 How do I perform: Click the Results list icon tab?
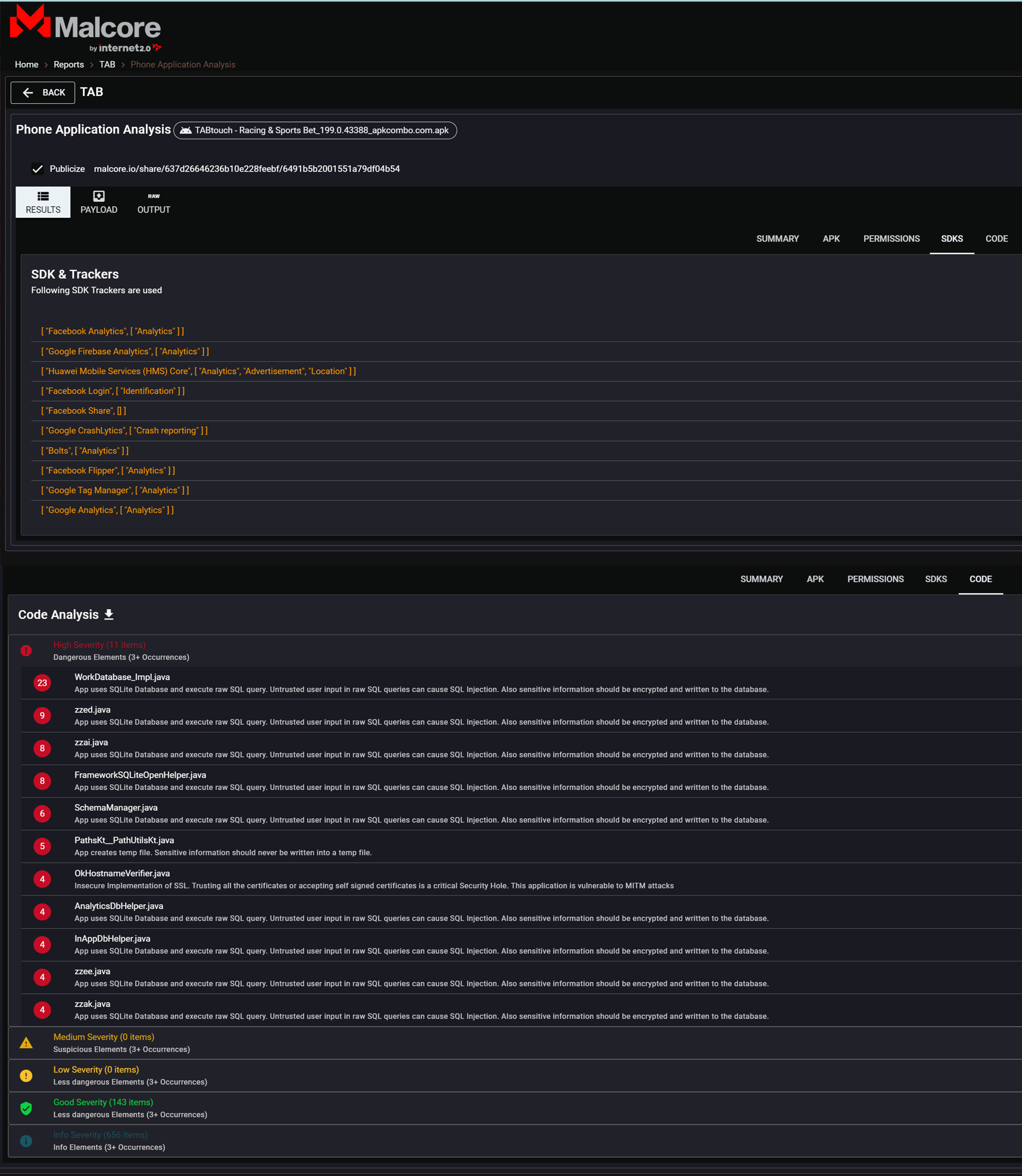pos(43,202)
